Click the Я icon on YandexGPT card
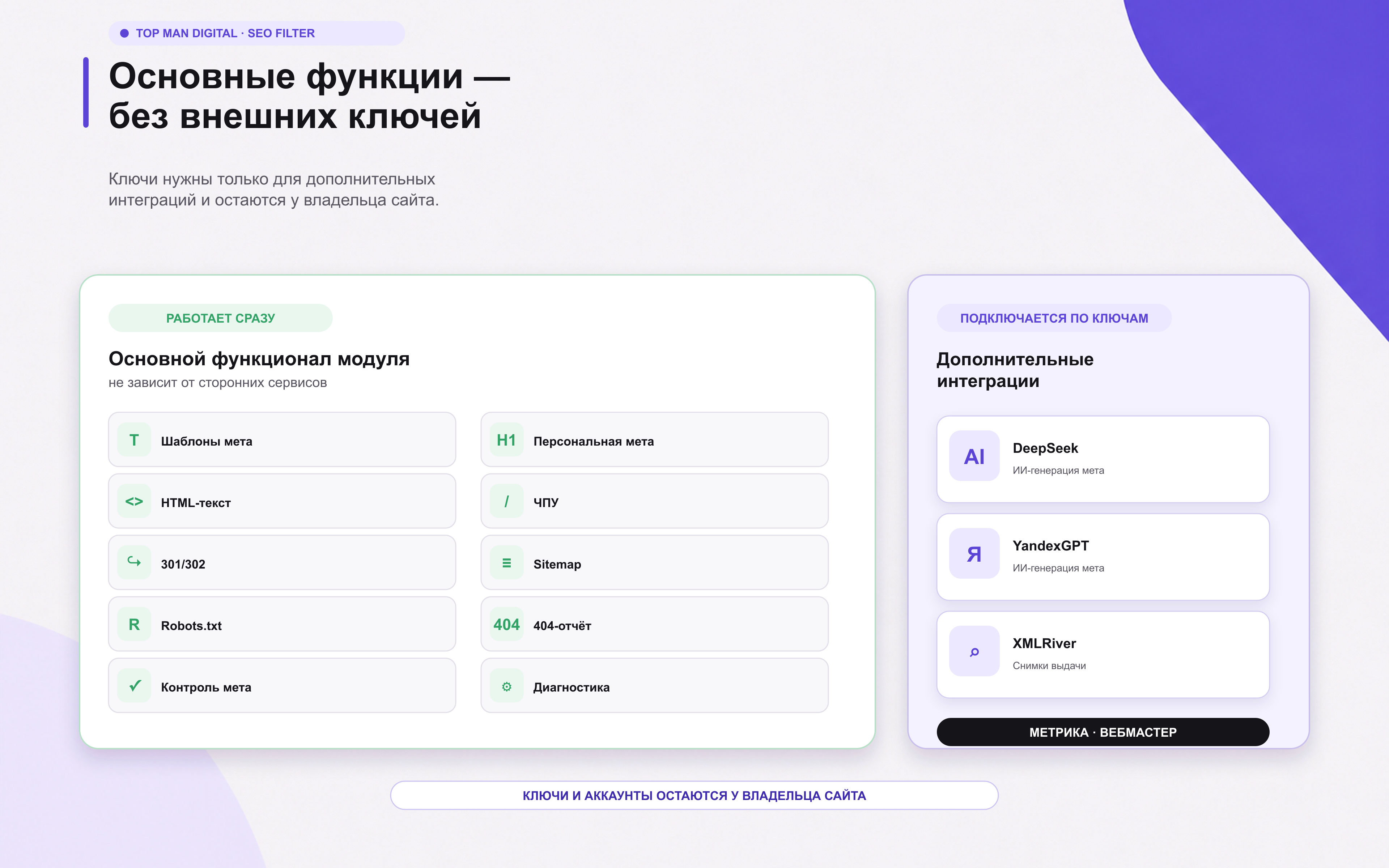This screenshot has height=868, width=1389. tap(974, 553)
